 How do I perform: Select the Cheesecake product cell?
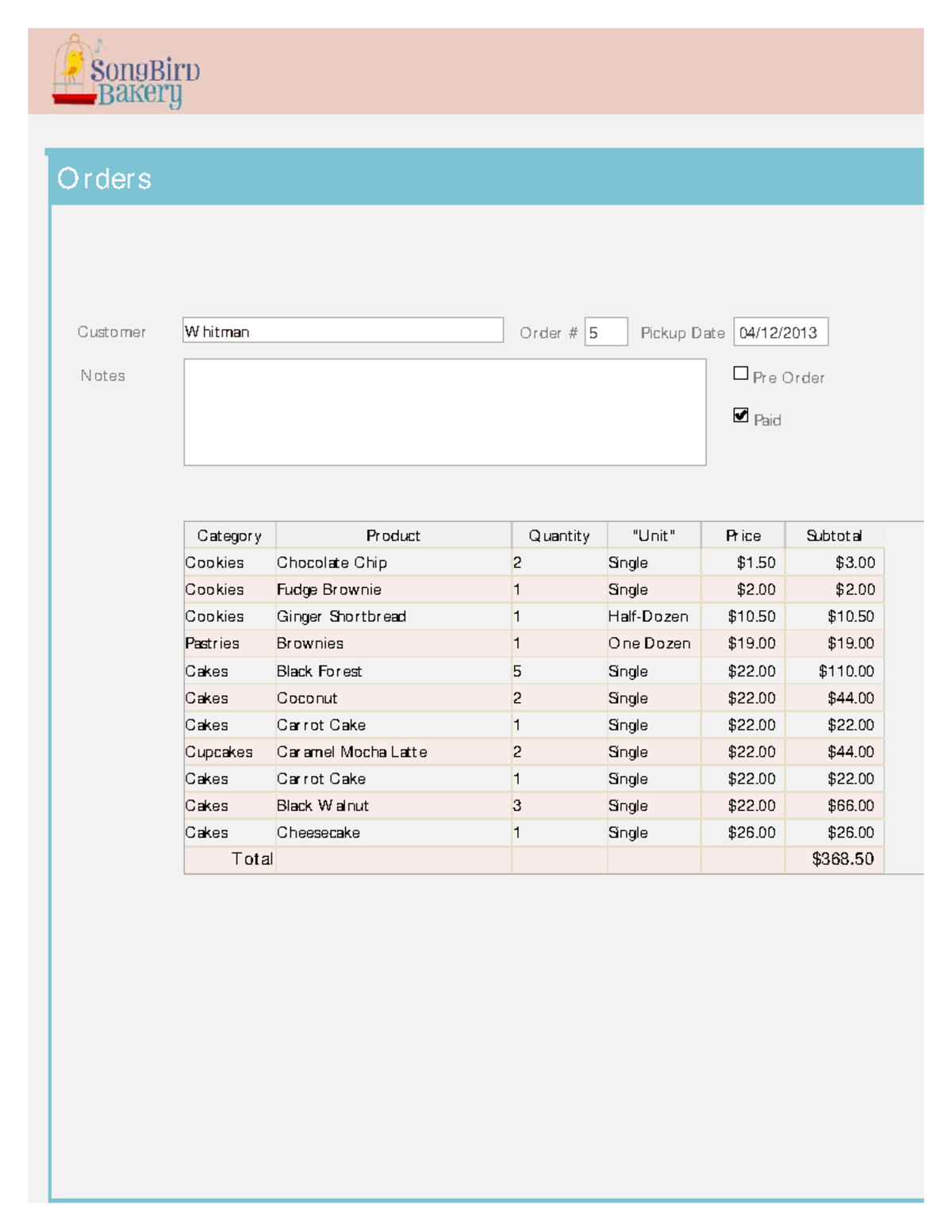click(393, 833)
